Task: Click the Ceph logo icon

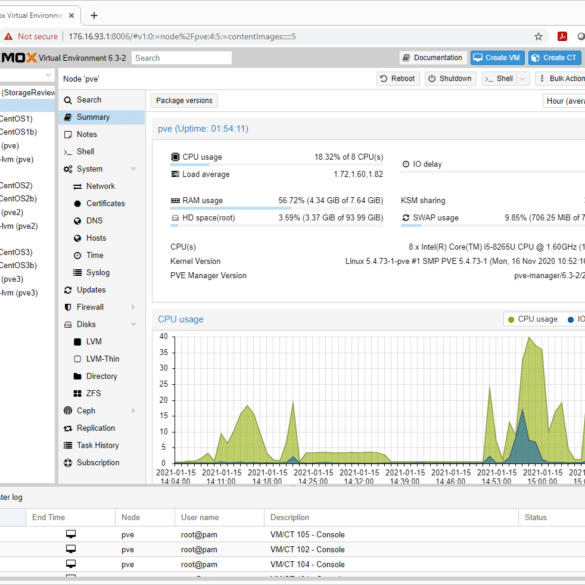Action: click(x=68, y=411)
